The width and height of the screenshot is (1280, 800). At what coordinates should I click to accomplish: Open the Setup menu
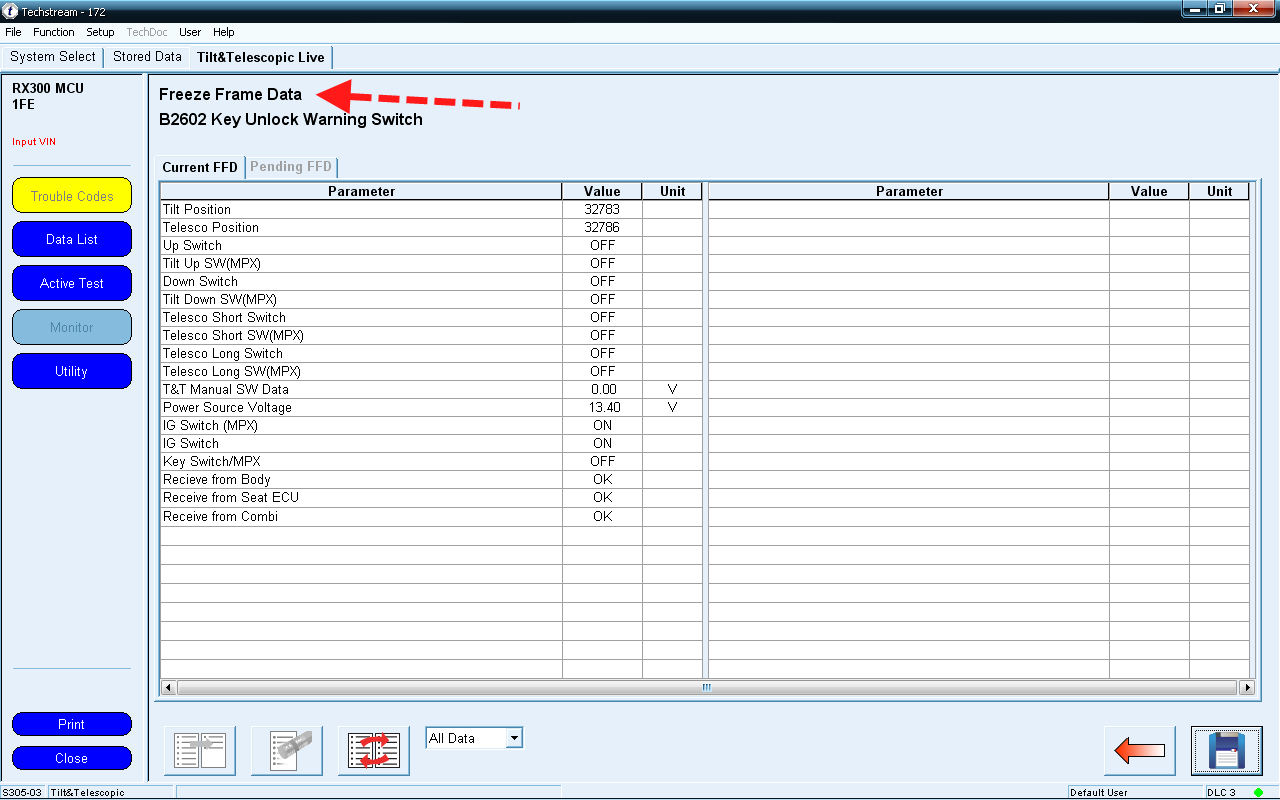click(100, 32)
